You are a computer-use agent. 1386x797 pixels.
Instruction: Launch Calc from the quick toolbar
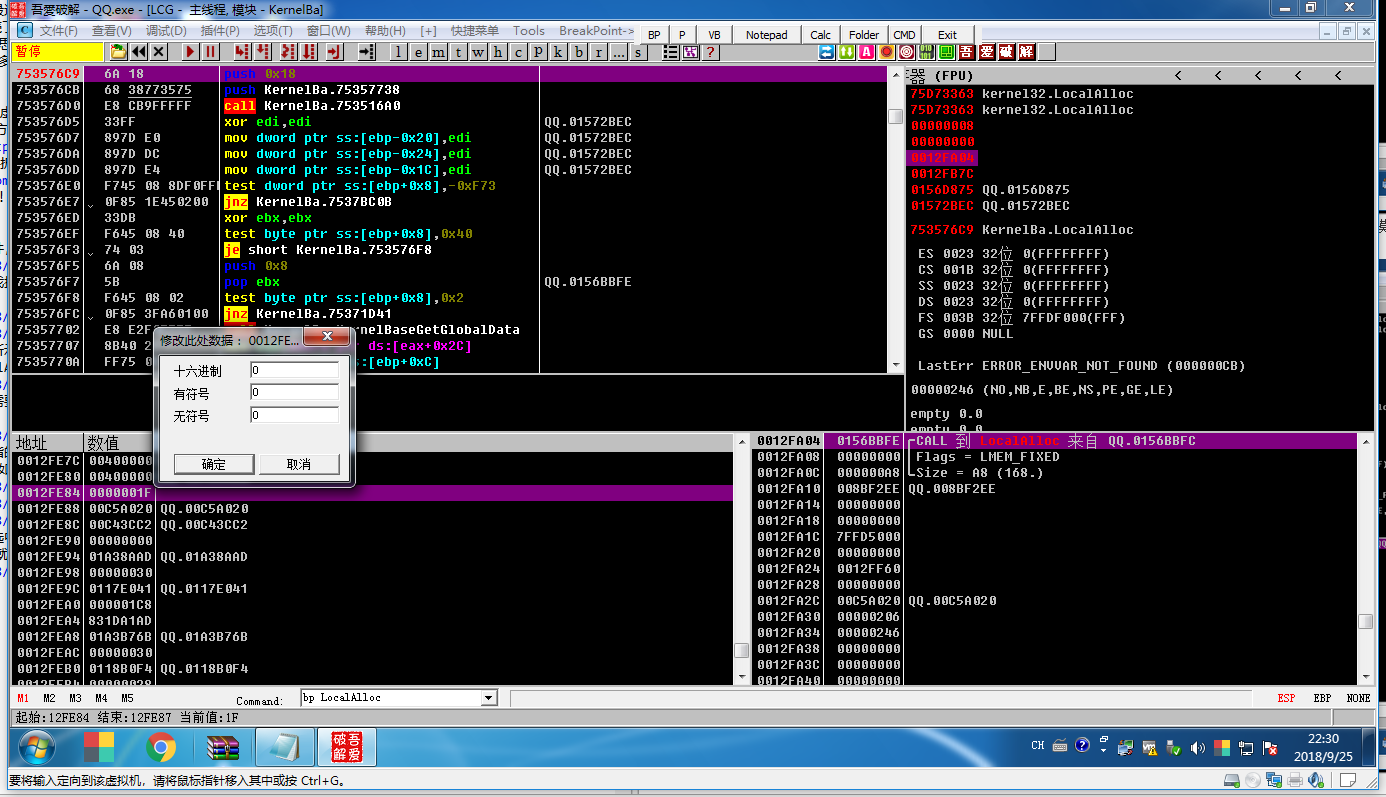tap(821, 35)
